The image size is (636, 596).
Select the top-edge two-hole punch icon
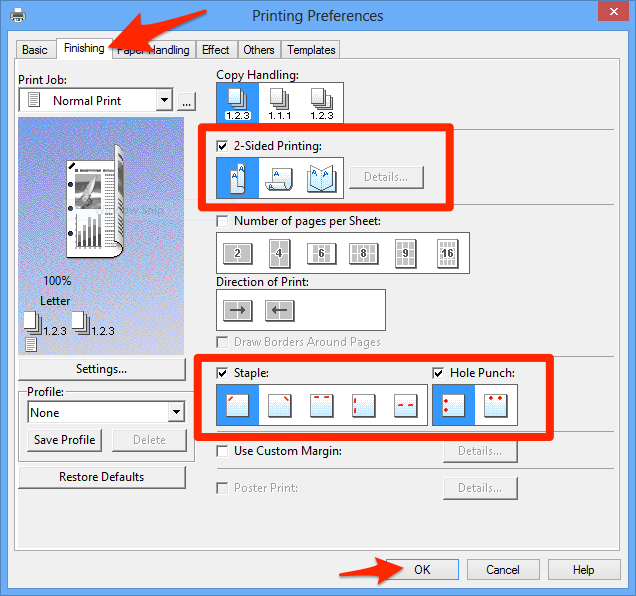point(496,405)
